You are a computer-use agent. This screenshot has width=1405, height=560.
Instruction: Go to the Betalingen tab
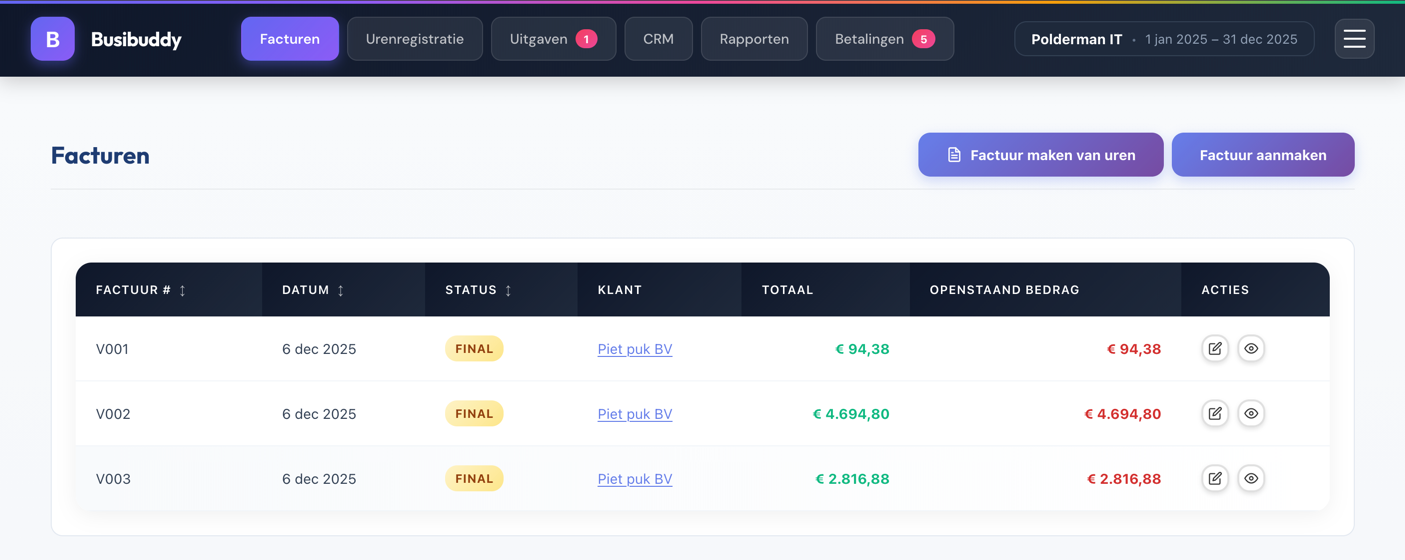tap(884, 39)
